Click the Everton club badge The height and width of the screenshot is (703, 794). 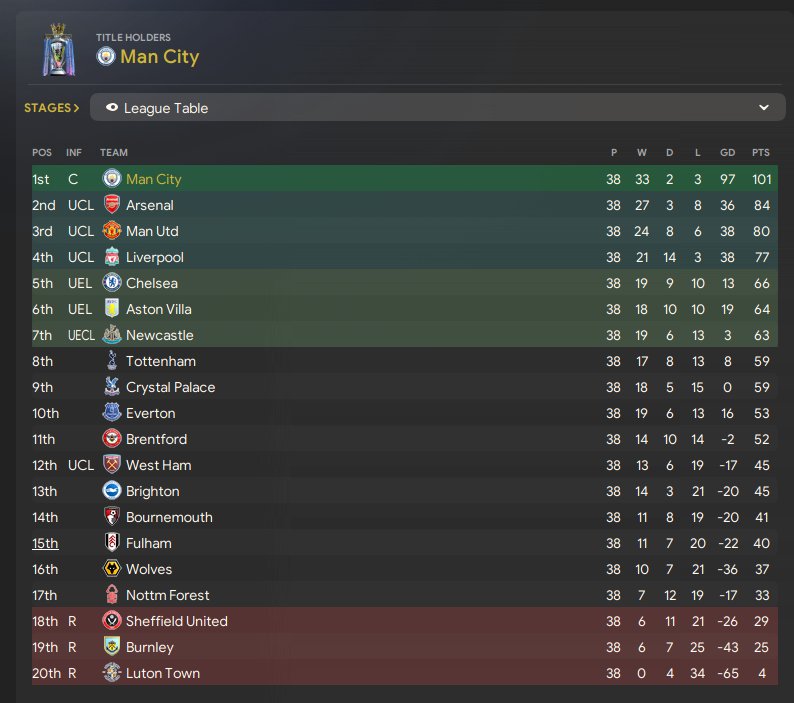pyautogui.click(x=112, y=413)
